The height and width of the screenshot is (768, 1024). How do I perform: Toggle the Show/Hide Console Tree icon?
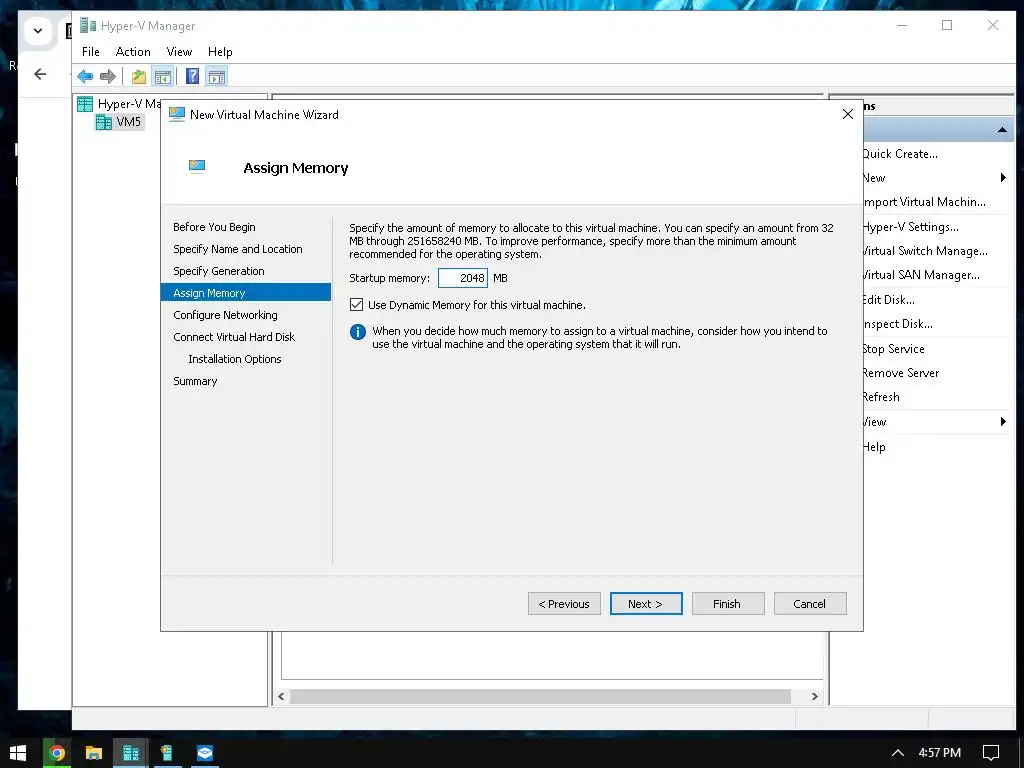tap(162, 76)
